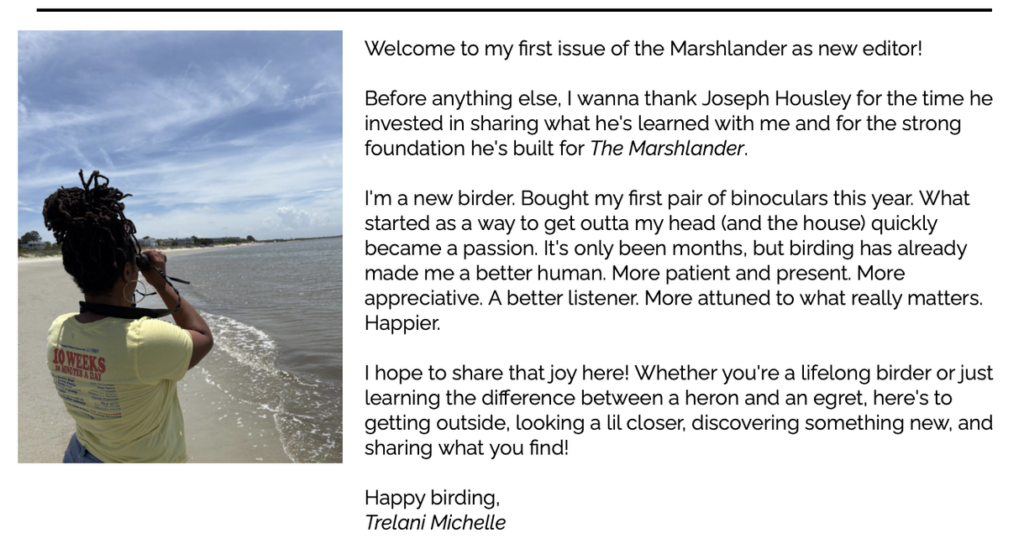Click the italic title The Marshlander
This screenshot has width=1024, height=549.
point(667,148)
